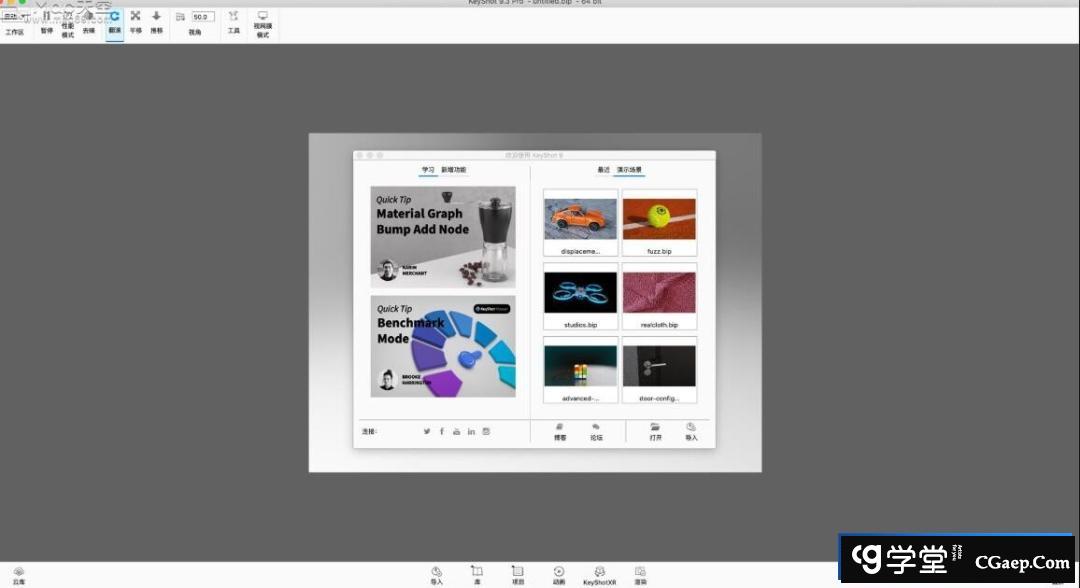The image size is (1080, 588).
Task: Open the Cloud Library (云库) icon
Action: (19, 572)
